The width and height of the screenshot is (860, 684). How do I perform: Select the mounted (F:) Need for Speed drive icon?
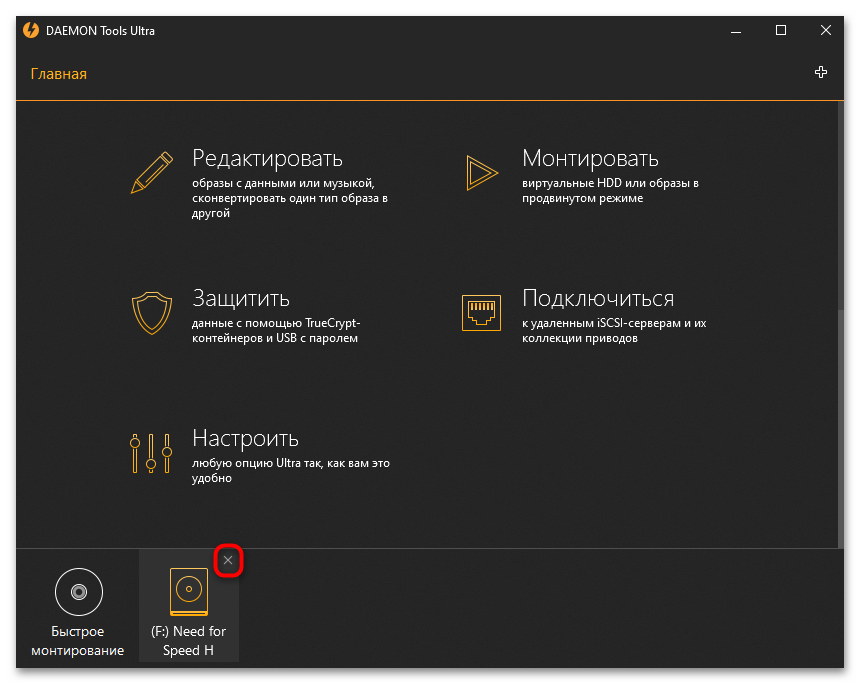click(x=189, y=592)
